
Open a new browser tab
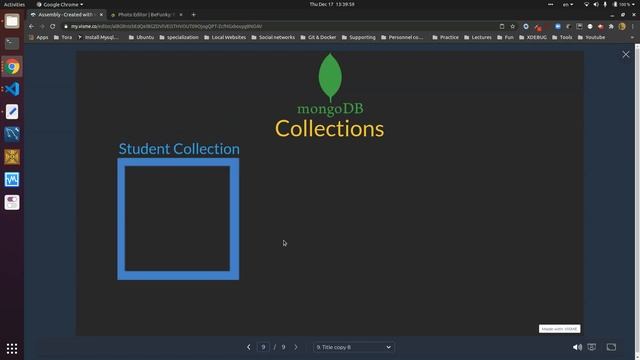193,15
